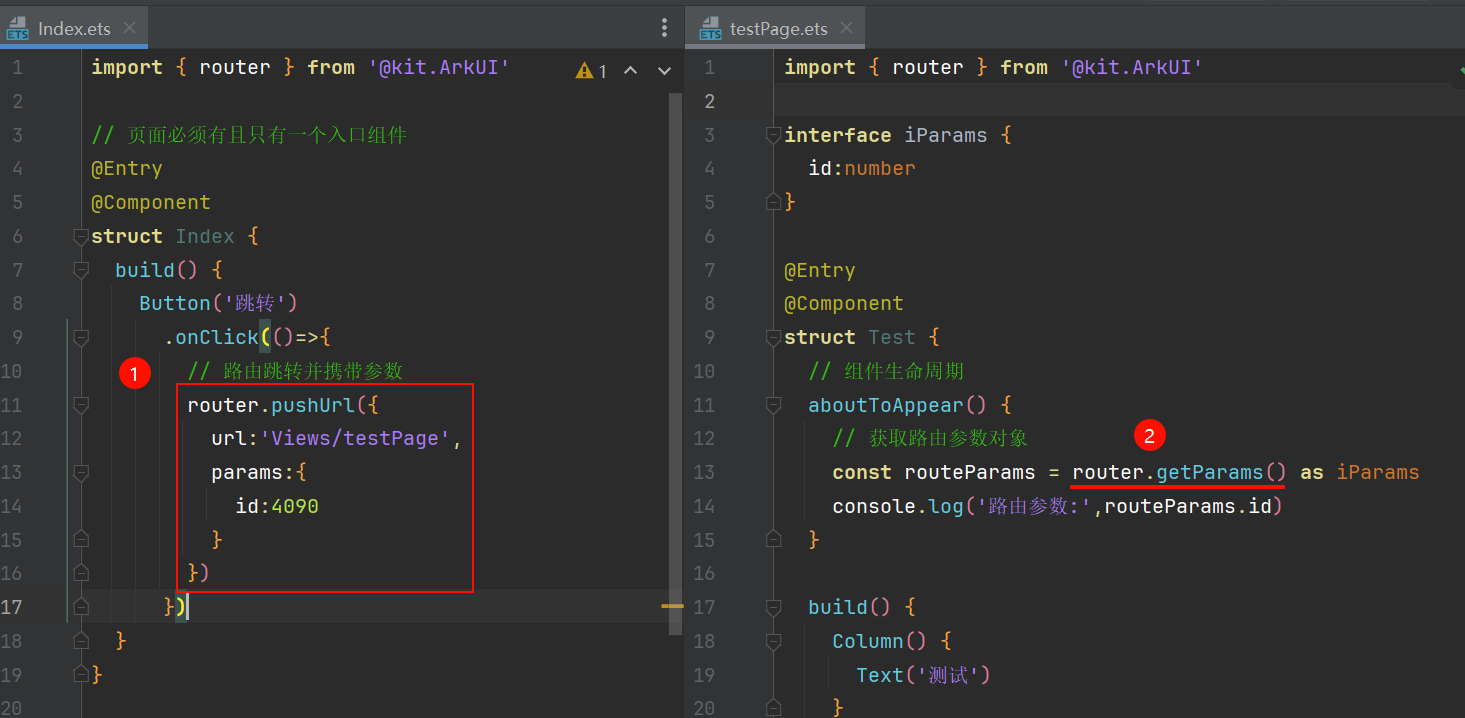Click fold end marker on Index.ets line 19
This screenshot has height=718, width=1465.
point(81,674)
